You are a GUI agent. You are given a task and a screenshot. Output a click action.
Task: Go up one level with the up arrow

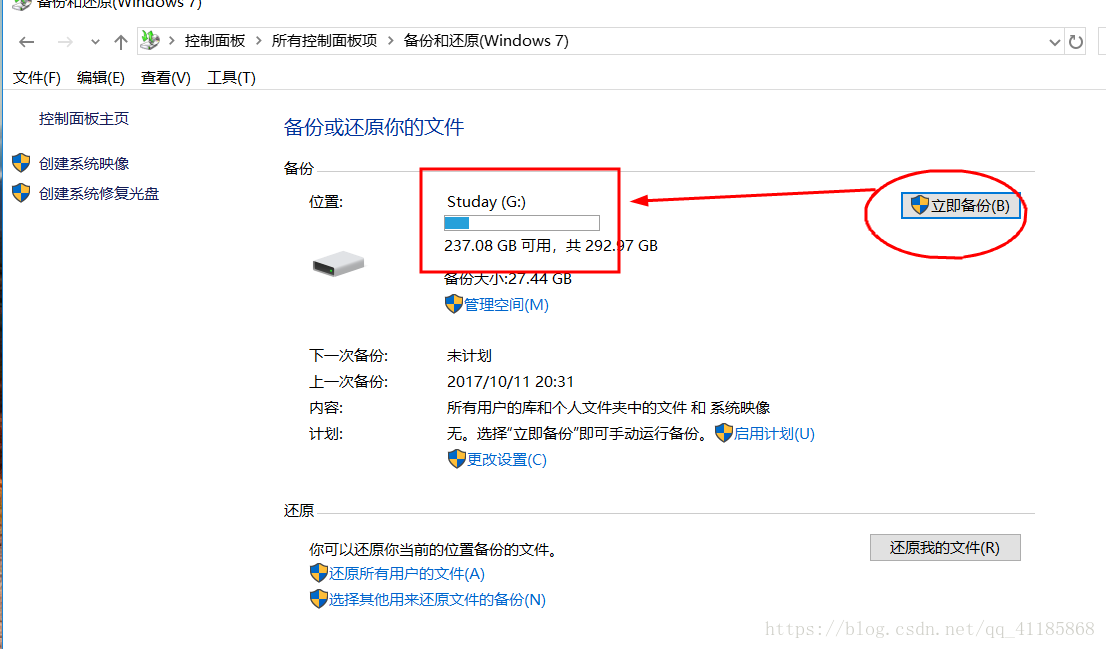(x=121, y=42)
